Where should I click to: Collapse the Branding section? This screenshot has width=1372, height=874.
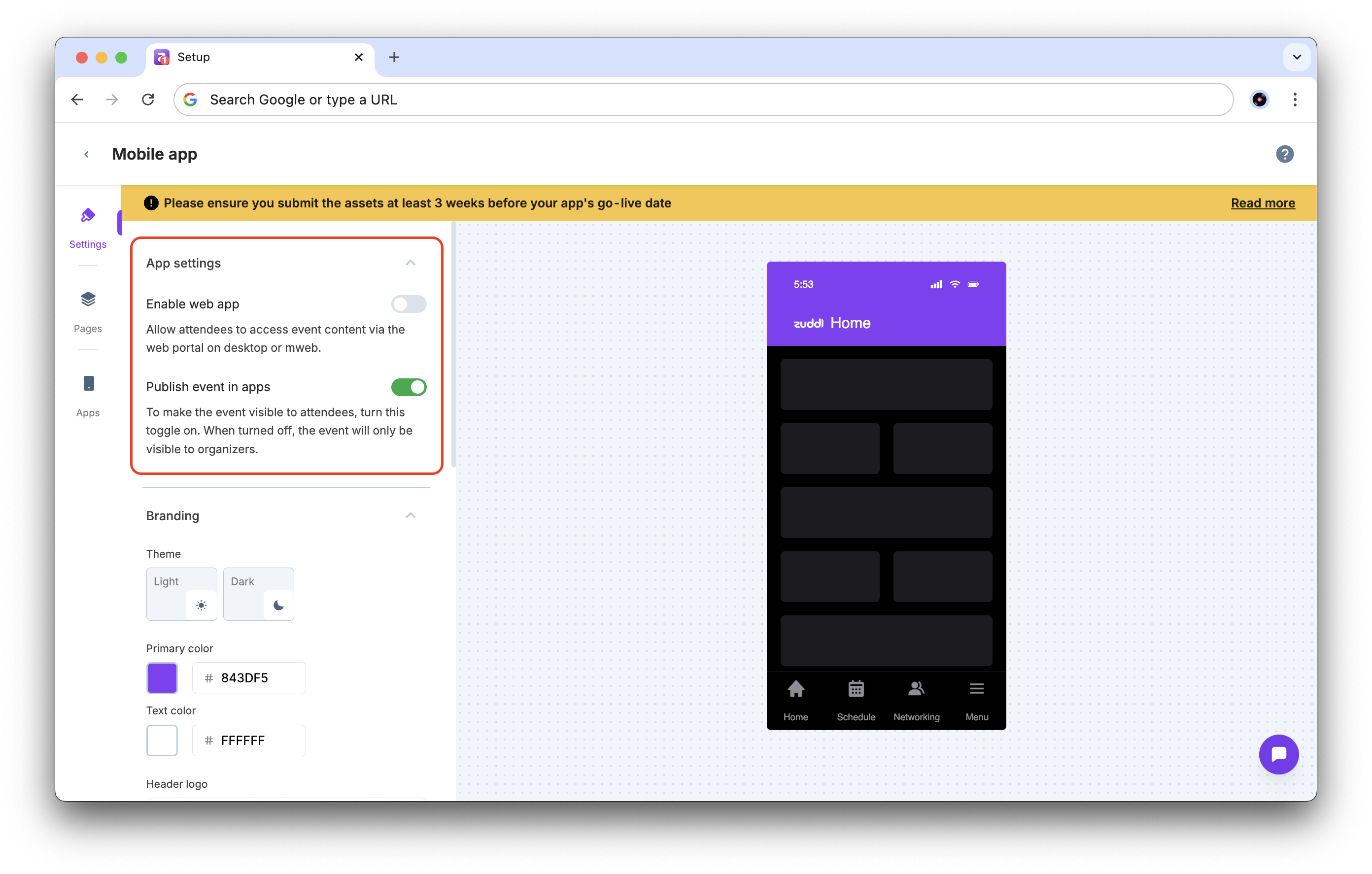(x=410, y=516)
